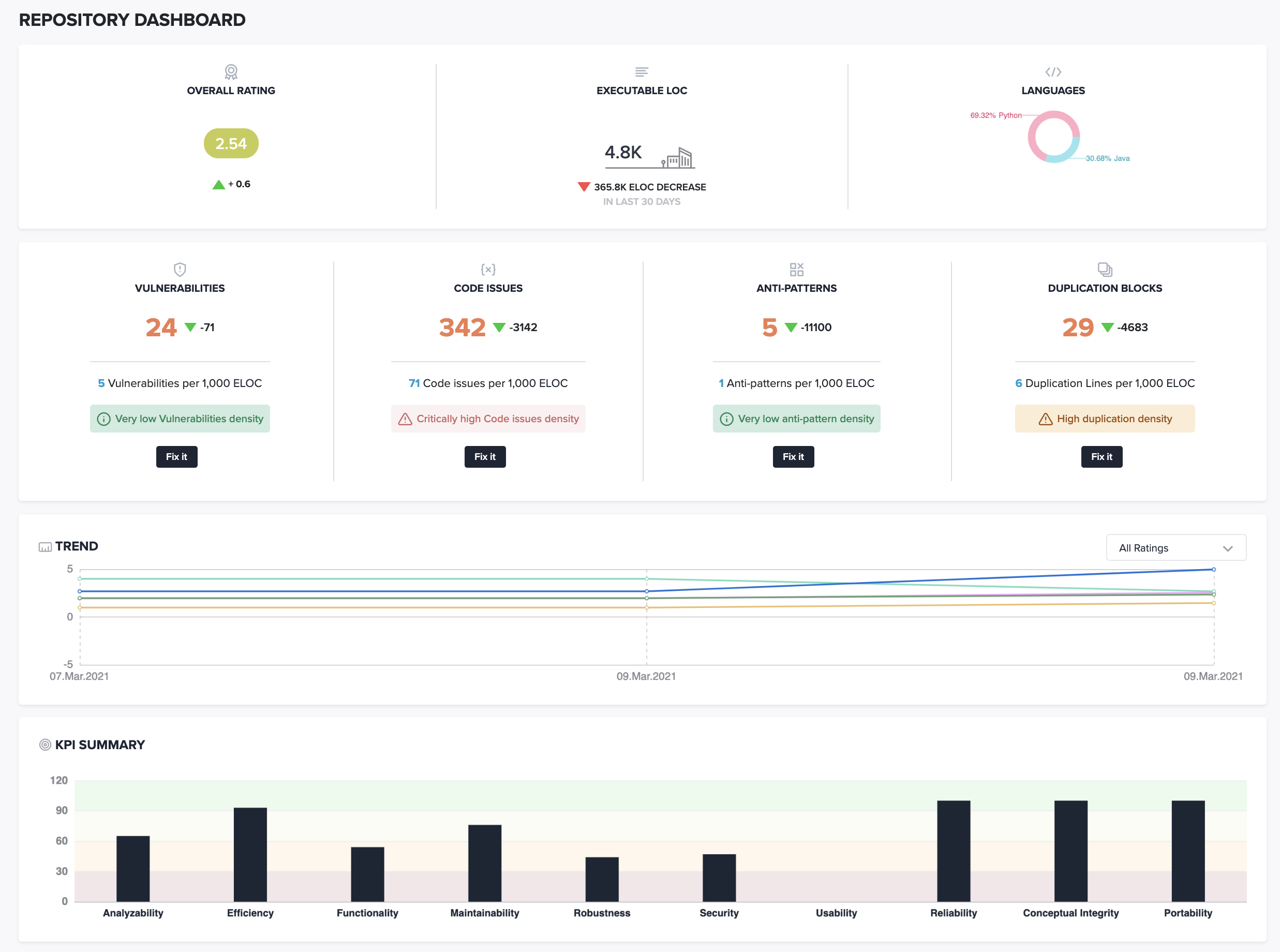Screen dimensions: 1280x952
Task: Click Fix it under Duplication Blocks
Action: pos(1102,456)
